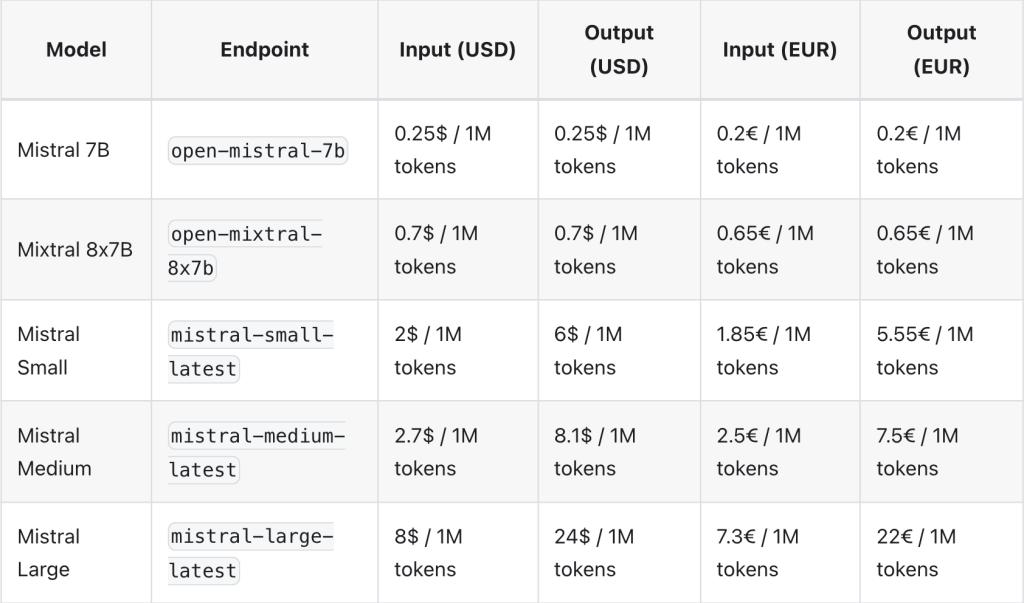Click the Mixtral 8x7B model cell
This screenshot has width=1024, height=603.
[75, 250]
